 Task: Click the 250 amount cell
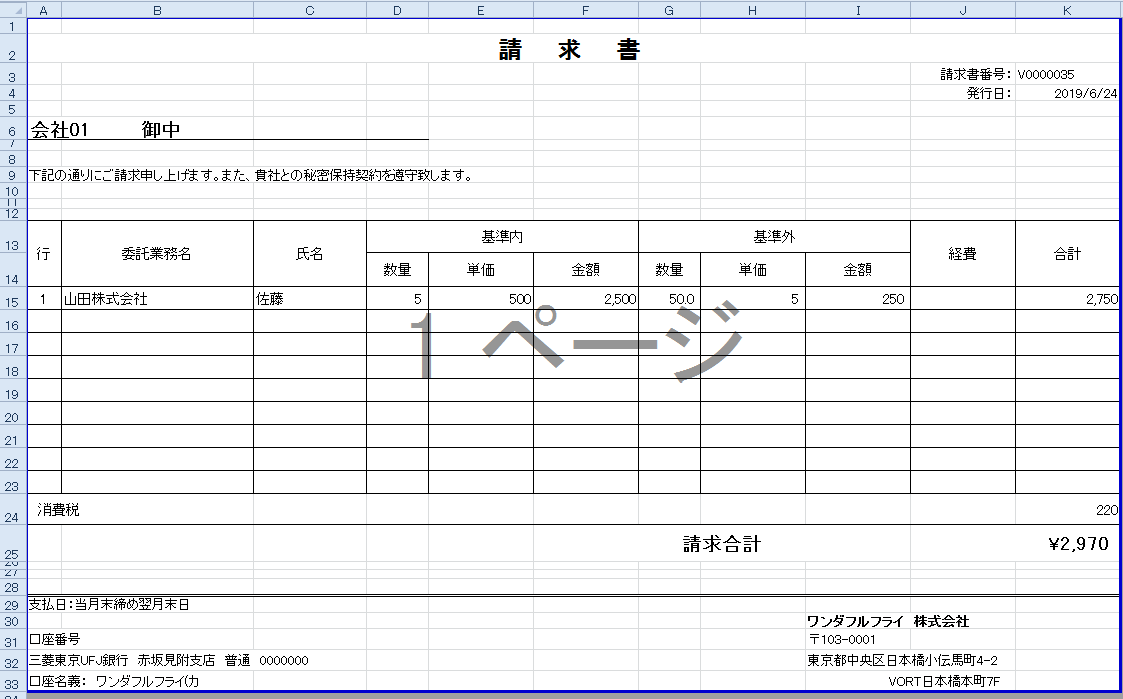click(858, 299)
